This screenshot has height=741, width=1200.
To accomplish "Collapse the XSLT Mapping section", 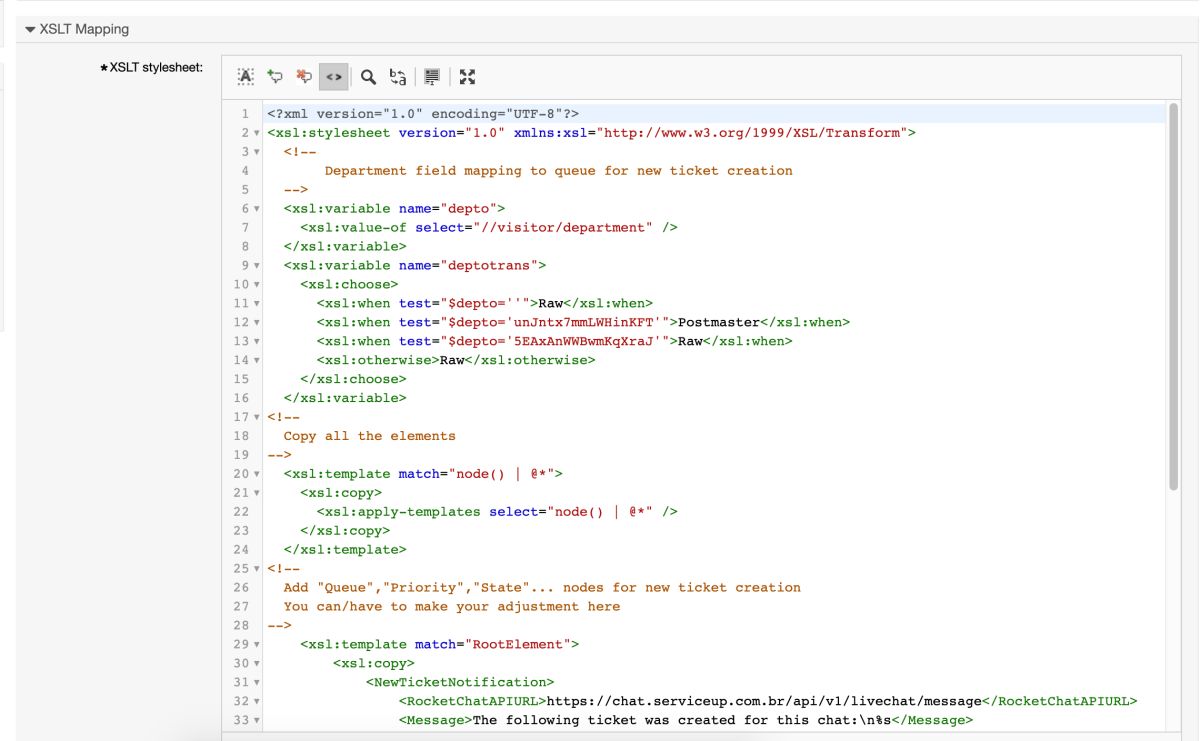I will (x=30, y=30).
